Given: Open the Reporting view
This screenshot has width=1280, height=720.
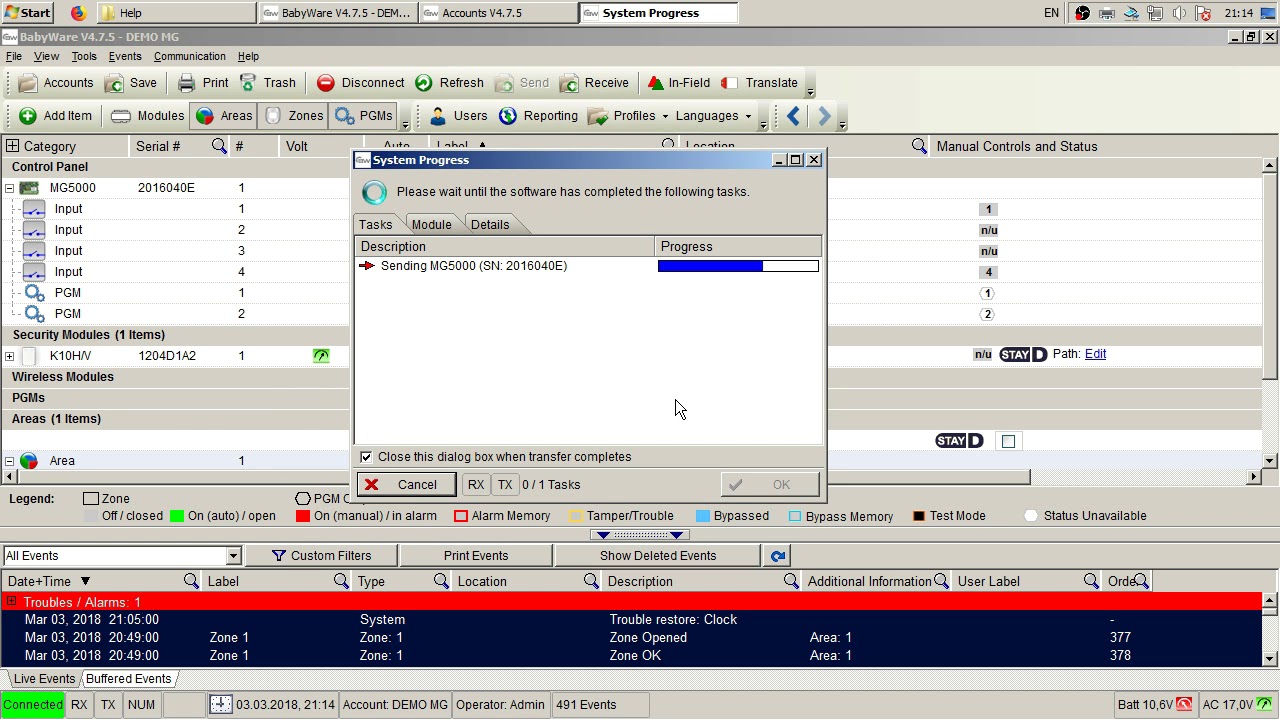Looking at the screenshot, I should 538,116.
